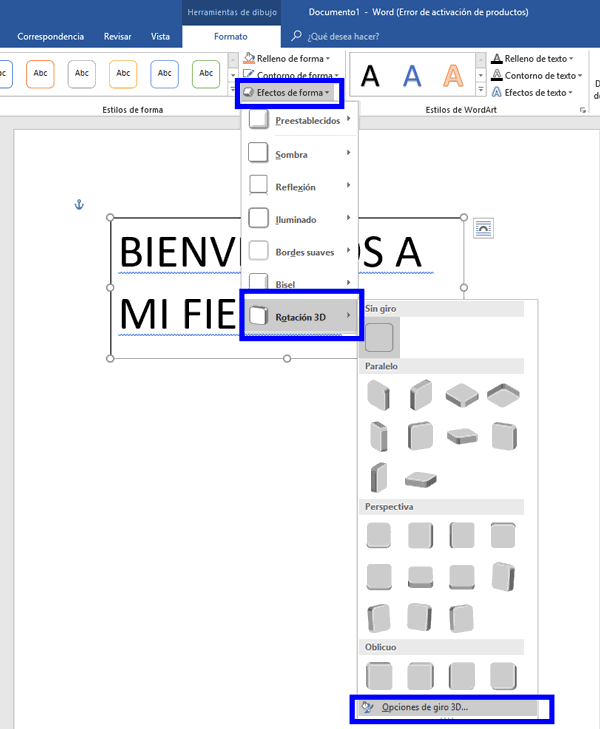Expand the Sombra submenu
Screen dimensions: 600x729
pos(300,154)
